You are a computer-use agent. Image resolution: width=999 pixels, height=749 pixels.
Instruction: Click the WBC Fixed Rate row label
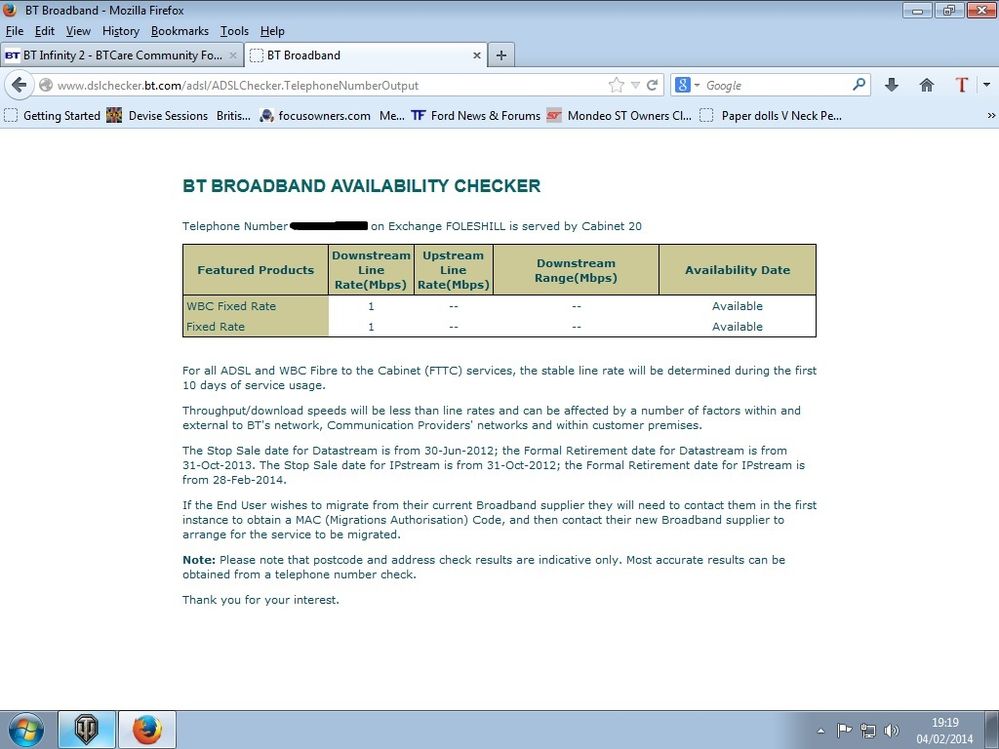tap(231, 306)
